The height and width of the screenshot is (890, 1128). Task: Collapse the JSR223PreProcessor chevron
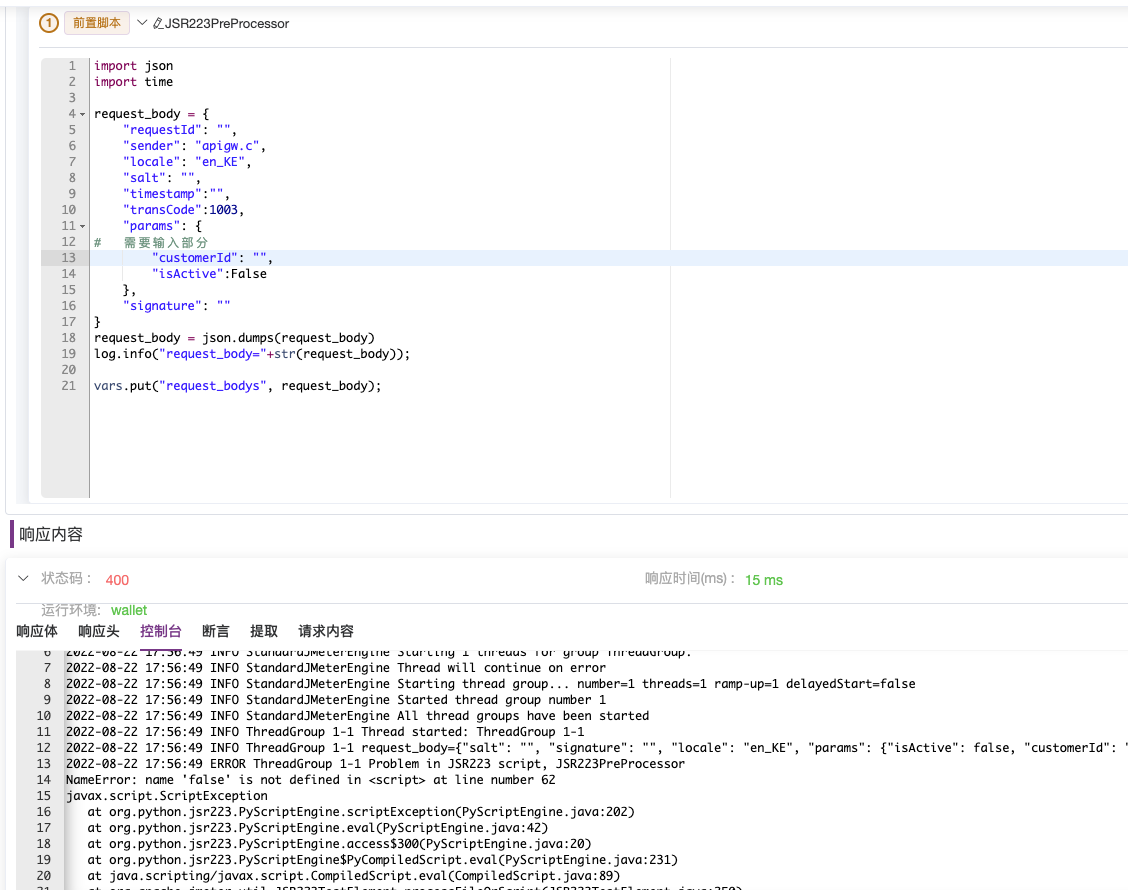tap(142, 22)
